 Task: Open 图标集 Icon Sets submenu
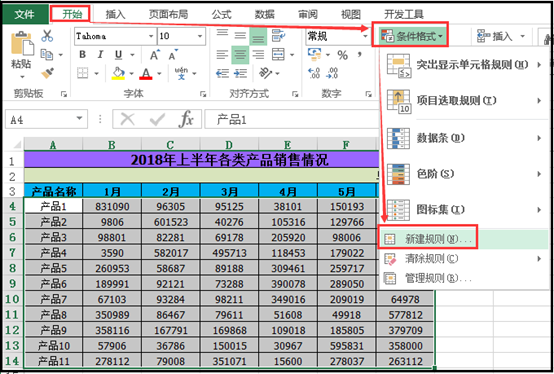[x=464, y=210]
